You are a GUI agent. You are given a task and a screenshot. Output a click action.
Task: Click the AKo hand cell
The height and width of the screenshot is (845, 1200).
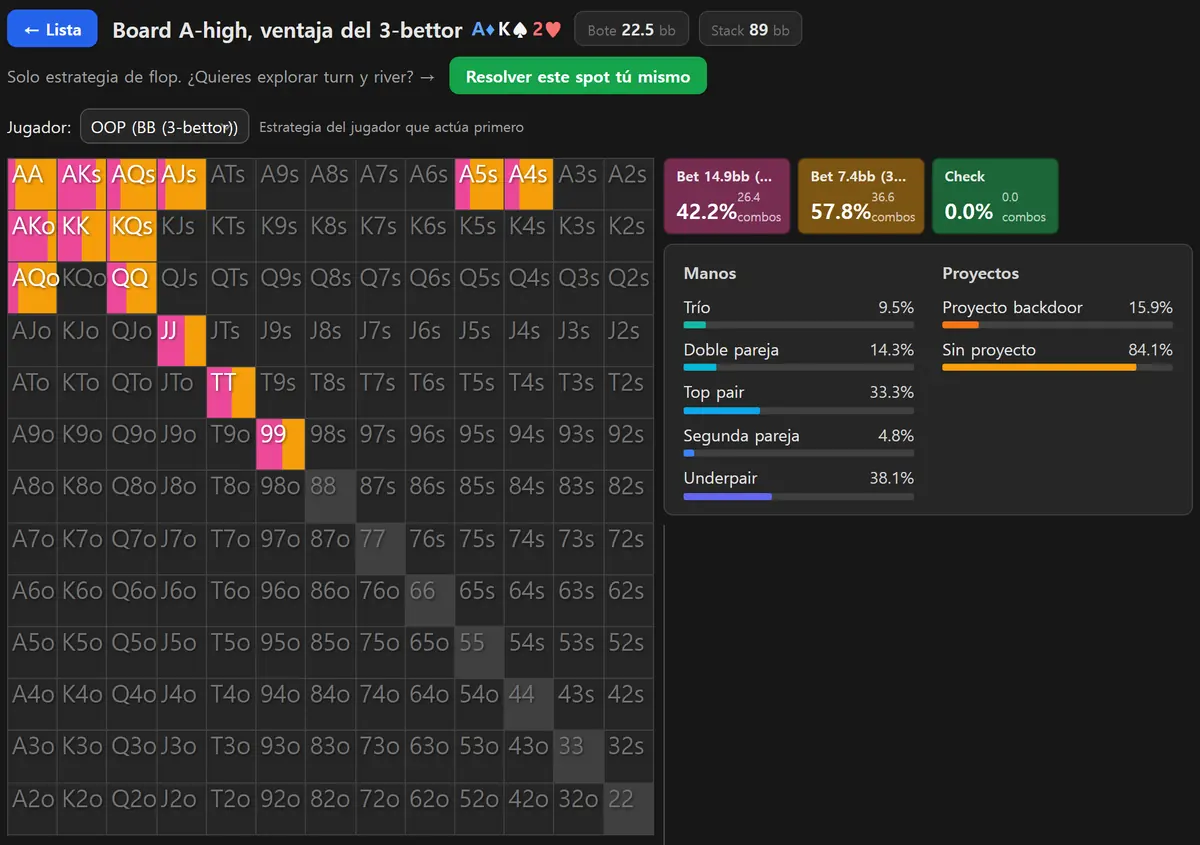point(32,236)
